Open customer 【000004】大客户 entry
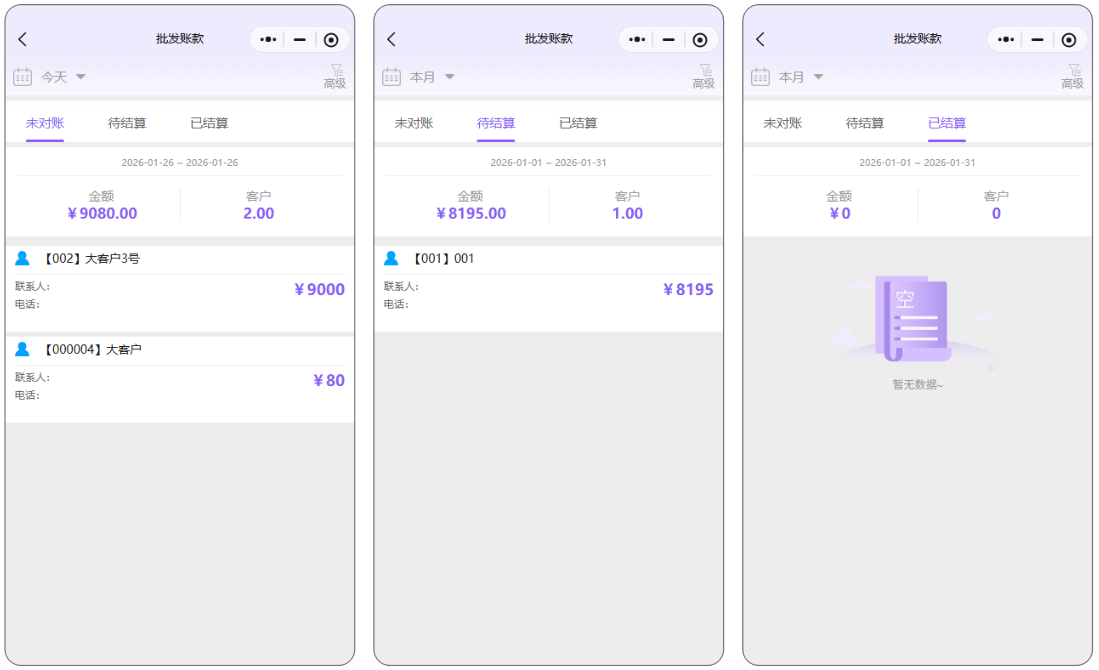The image size is (1099, 670). [x=179, y=379]
